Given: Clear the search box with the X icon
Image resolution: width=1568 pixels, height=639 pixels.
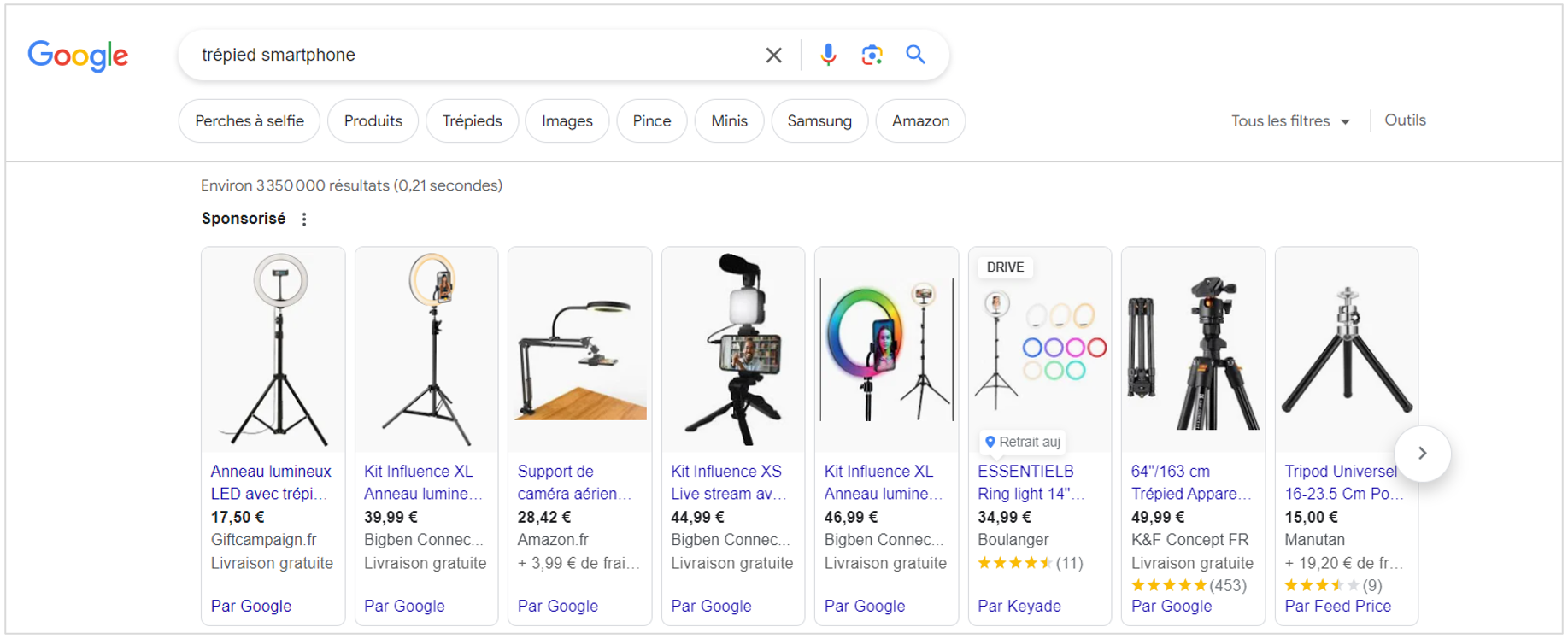Looking at the screenshot, I should click(774, 56).
